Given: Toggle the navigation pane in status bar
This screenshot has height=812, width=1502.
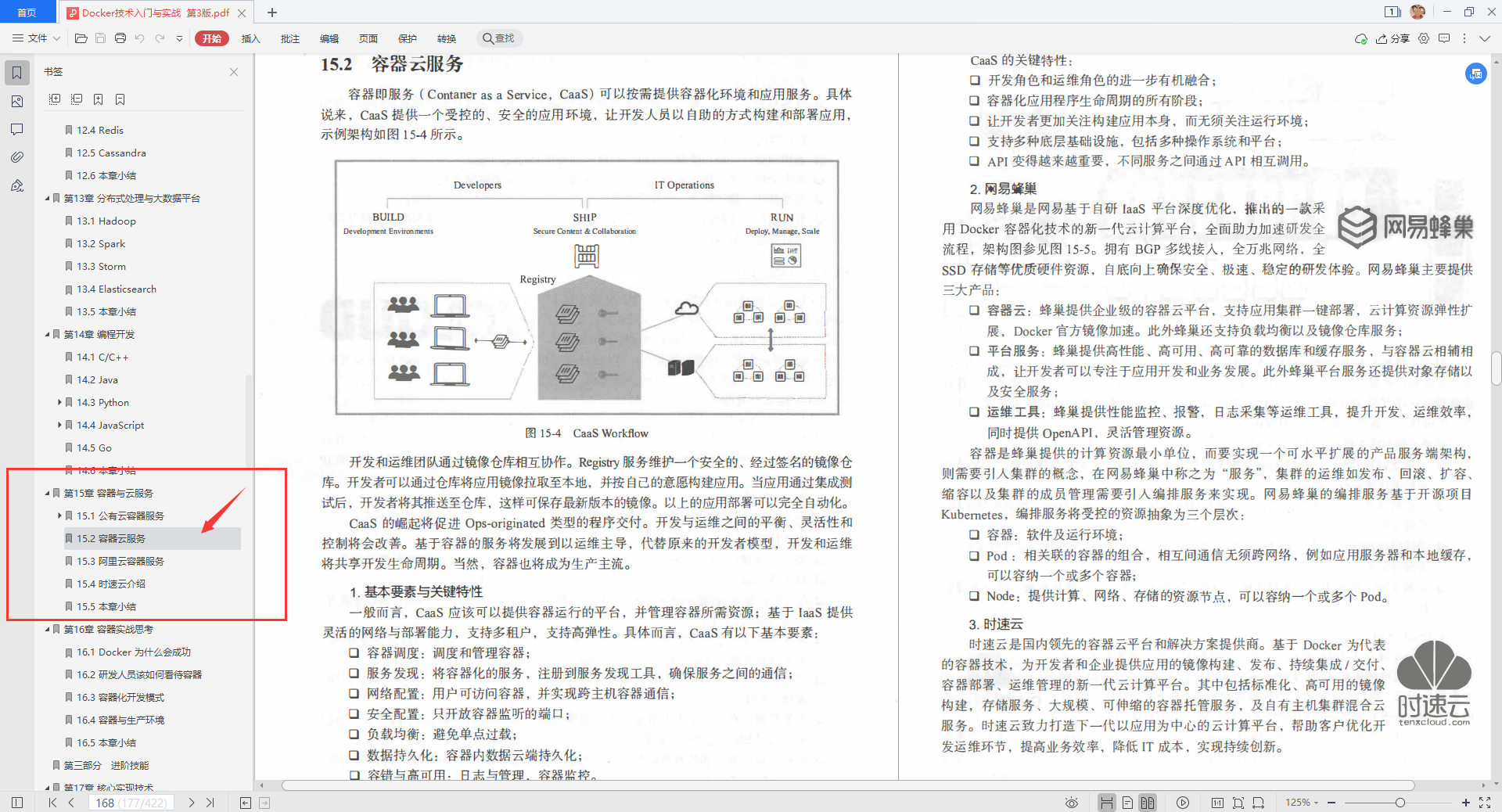Looking at the screenshot, I should 17,803.
